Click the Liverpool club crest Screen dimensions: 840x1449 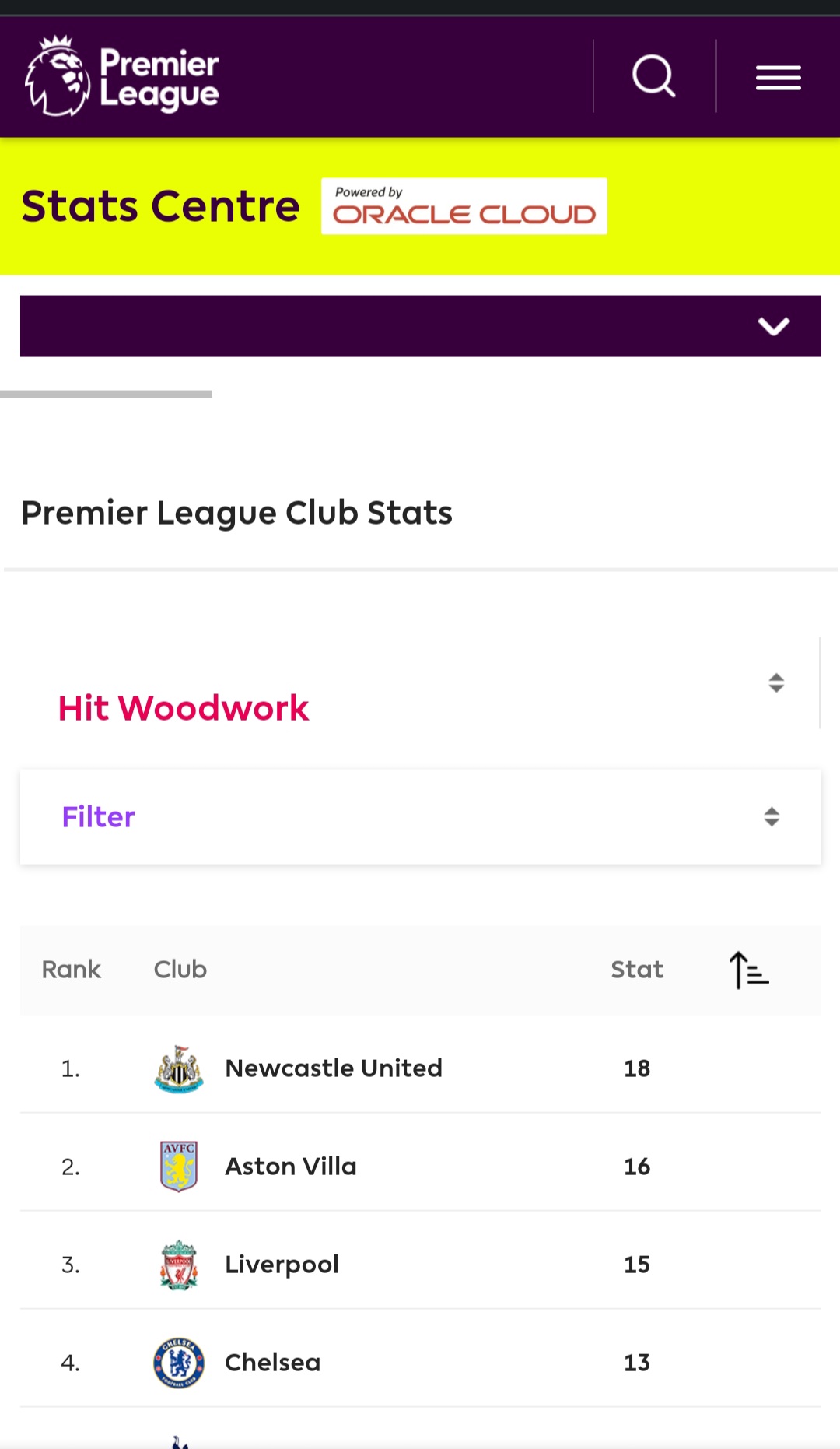[x=179, y=1265]
